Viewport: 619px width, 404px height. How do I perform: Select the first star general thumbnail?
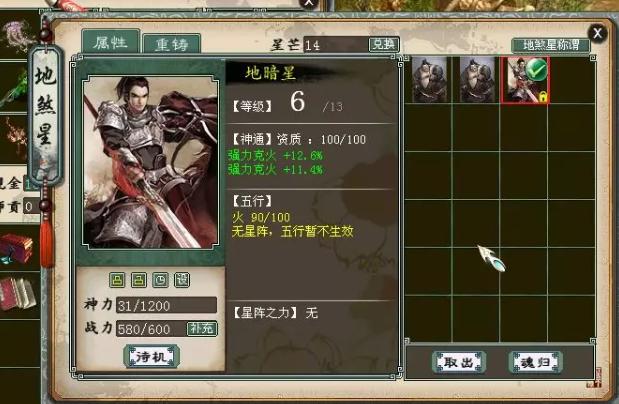[x=429, y=79]
